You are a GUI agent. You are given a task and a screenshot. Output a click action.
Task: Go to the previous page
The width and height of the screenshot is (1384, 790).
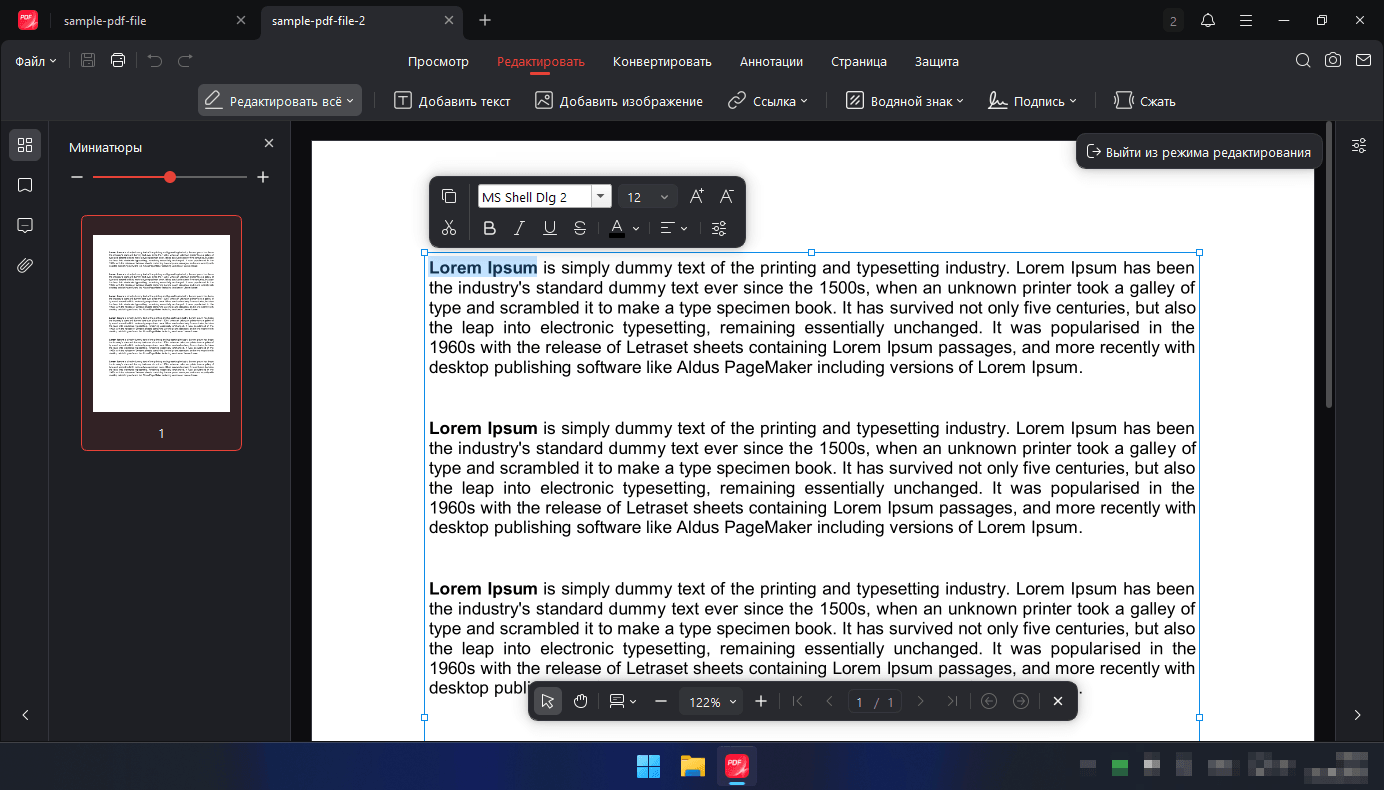(x=829, y=701)
